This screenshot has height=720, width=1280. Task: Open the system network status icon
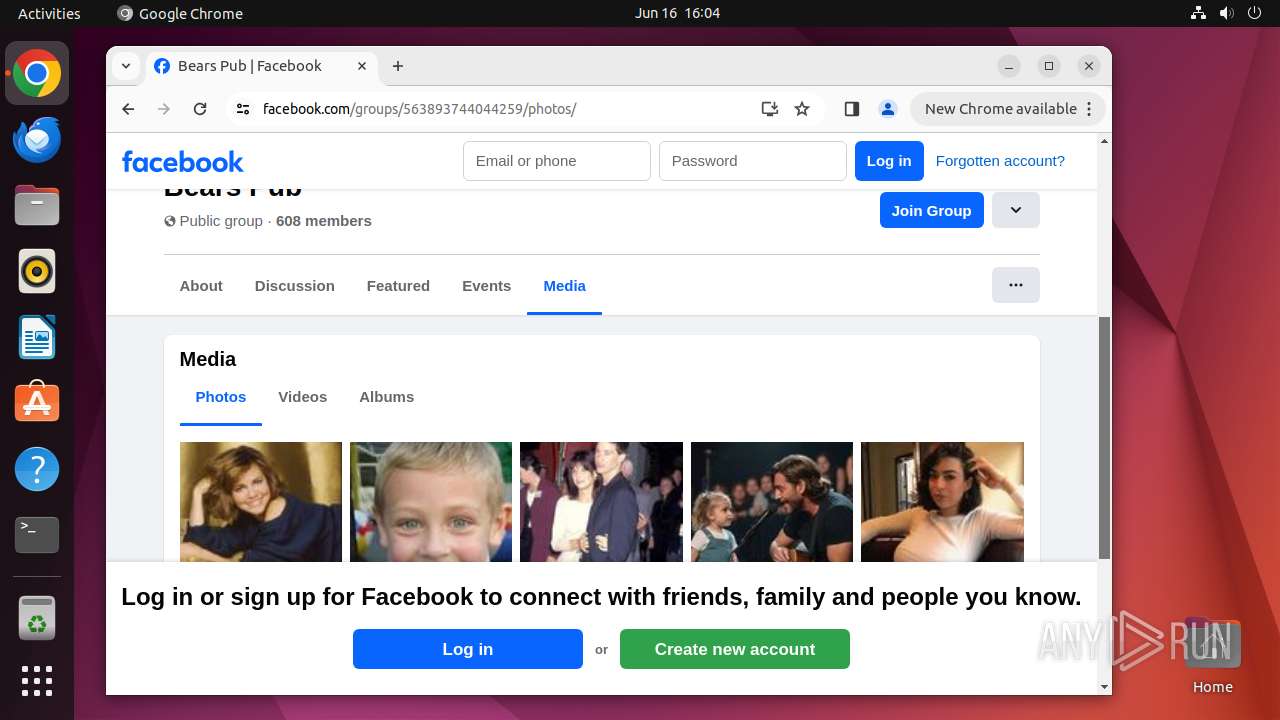point(1199,13)
